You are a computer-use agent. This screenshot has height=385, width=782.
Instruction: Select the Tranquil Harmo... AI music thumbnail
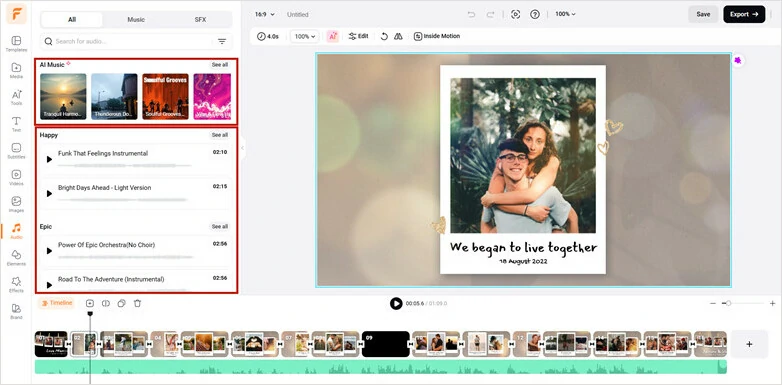coord(63,97)
